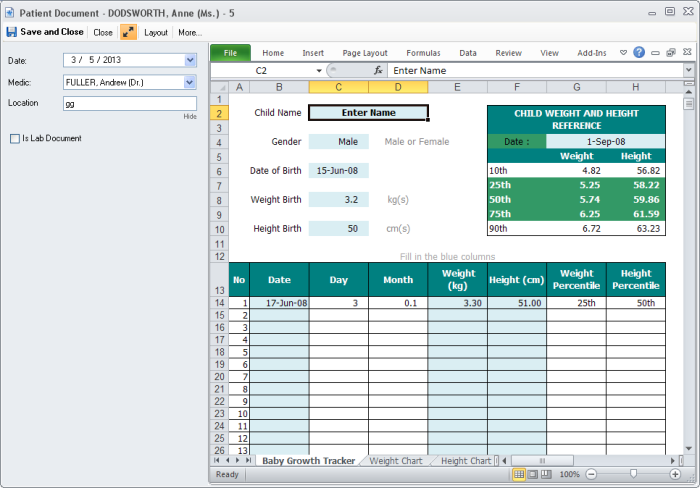Click Save and Close button
Image resolution: width=700 pixels, height=488 pixels.
(x=45, y=32)
